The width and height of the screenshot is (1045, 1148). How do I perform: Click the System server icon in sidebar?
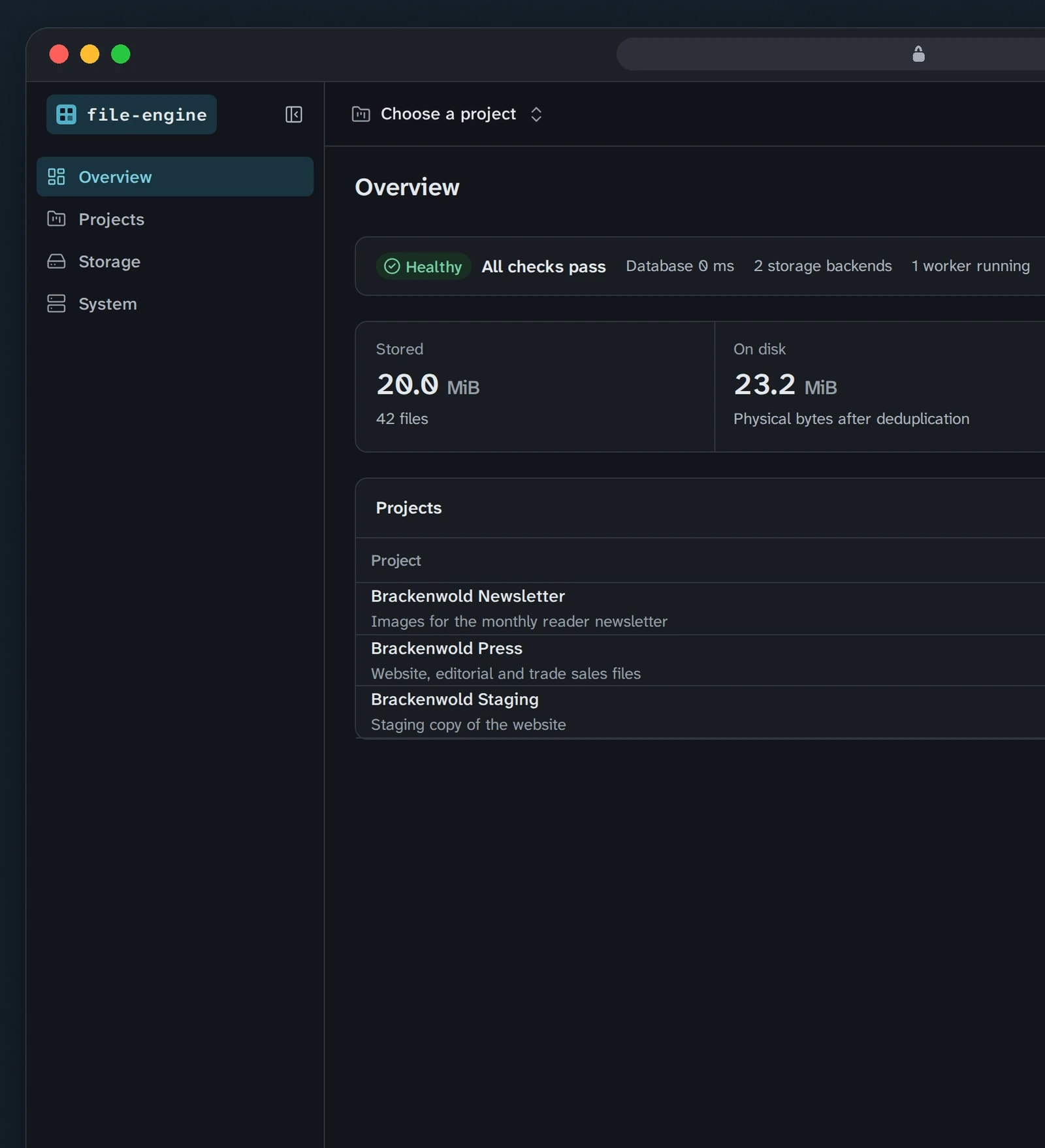click(x=56, y=304)
